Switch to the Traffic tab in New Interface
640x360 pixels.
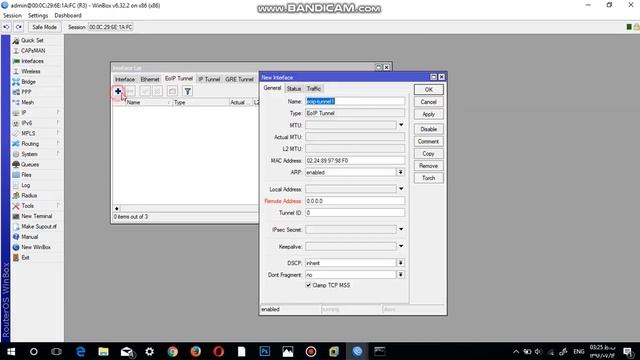313,89
